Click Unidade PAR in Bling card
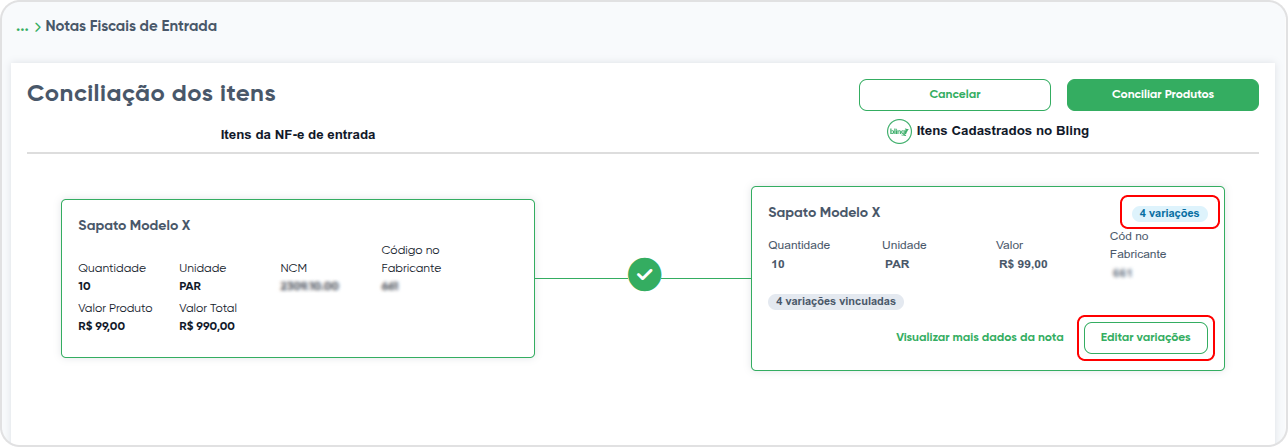1288x447 pixels. [x=897, y=264]
